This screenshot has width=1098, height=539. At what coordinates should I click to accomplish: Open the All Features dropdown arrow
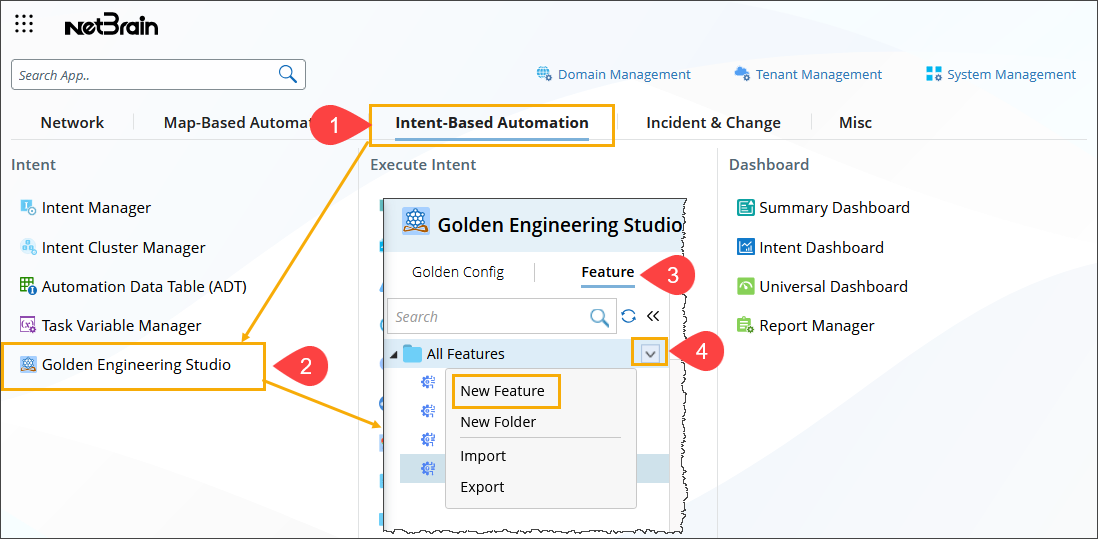(651, 353)
